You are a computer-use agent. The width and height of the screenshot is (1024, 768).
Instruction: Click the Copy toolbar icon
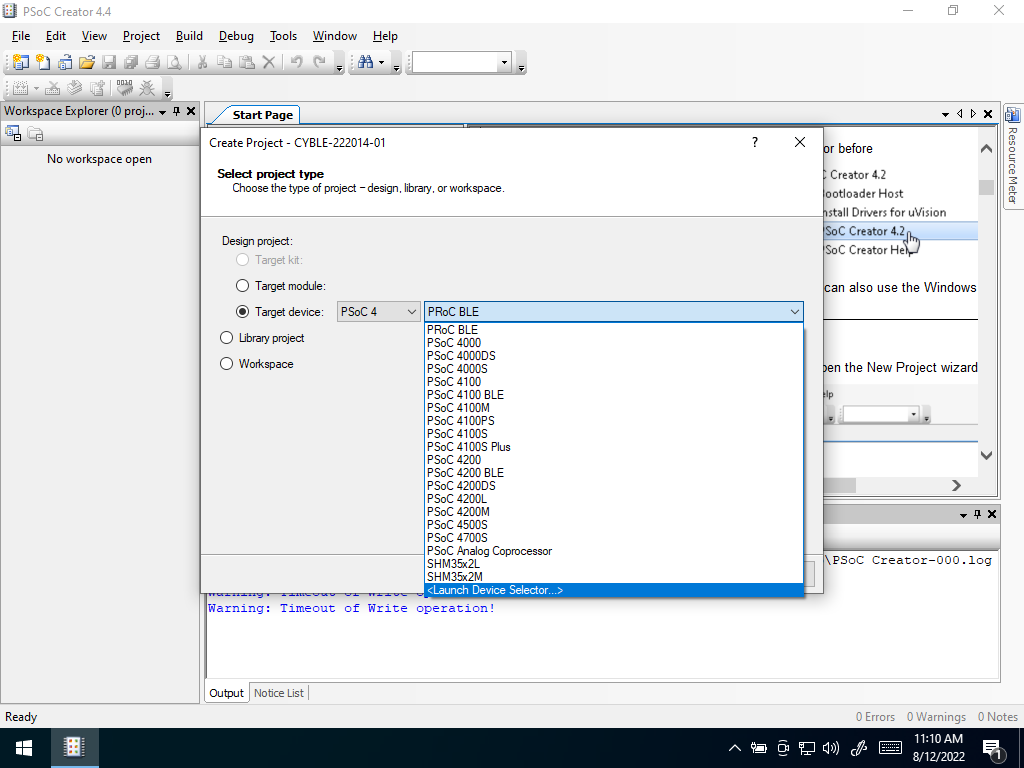(224, 62)
